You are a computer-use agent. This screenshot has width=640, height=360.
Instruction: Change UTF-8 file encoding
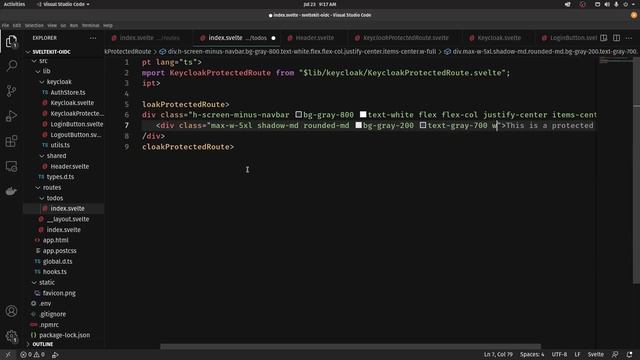click(559, 355)
